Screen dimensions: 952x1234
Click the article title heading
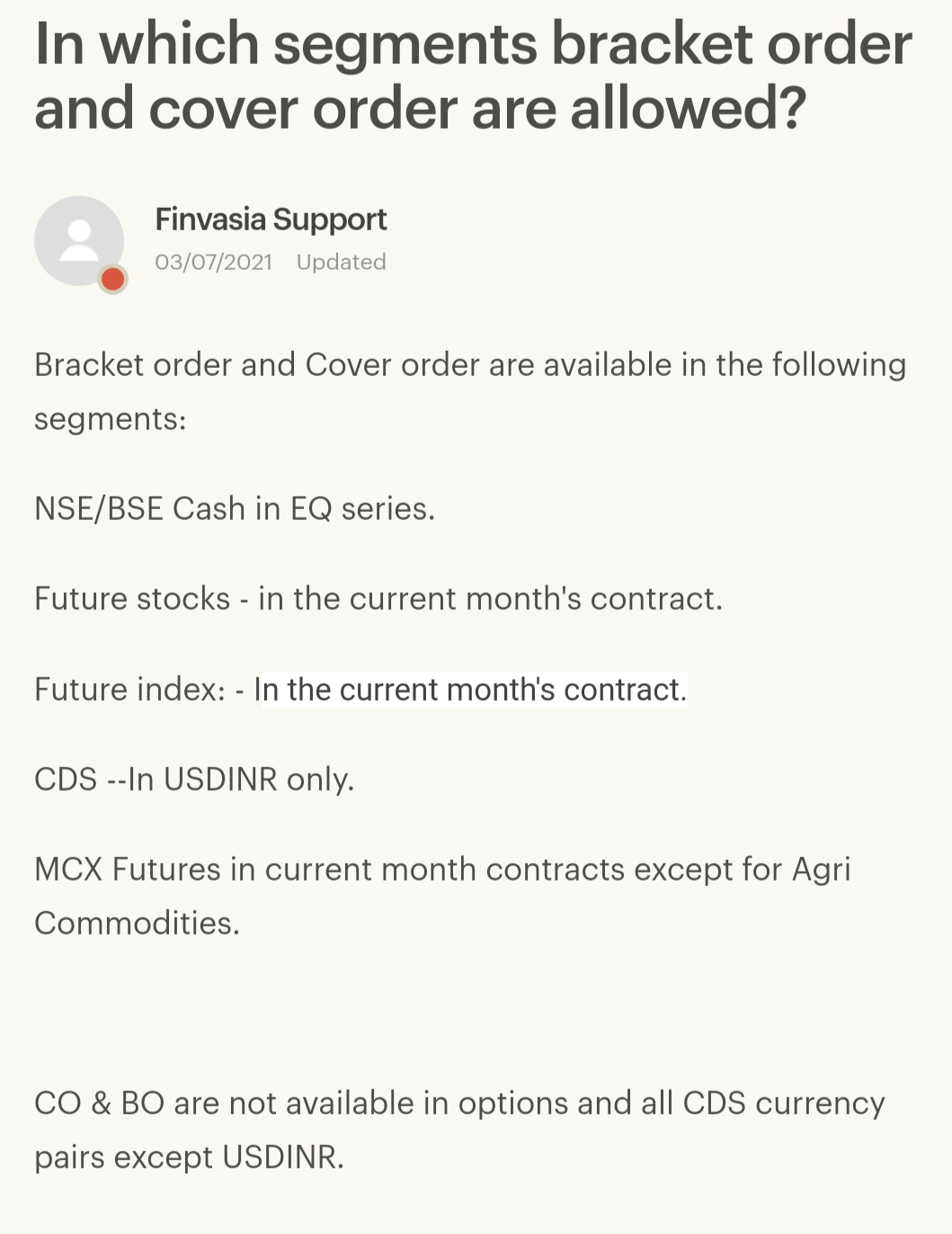tap(473, 76)
